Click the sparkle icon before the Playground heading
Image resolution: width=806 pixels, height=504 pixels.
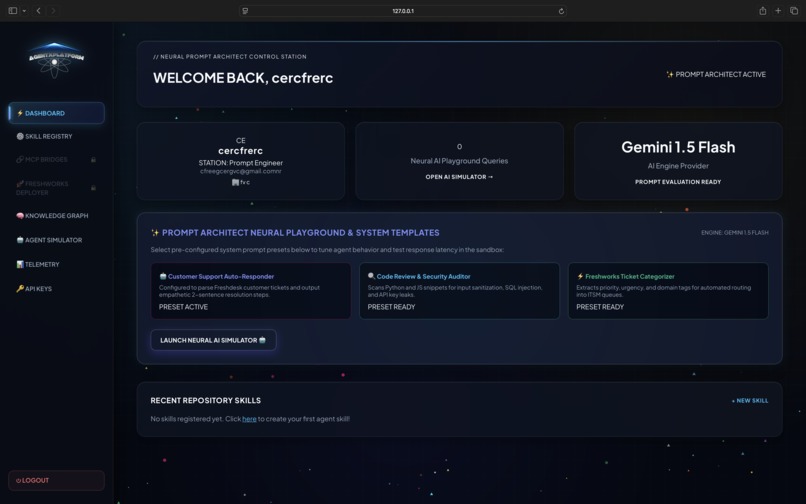pyautogui.click(x=155, y=233)
